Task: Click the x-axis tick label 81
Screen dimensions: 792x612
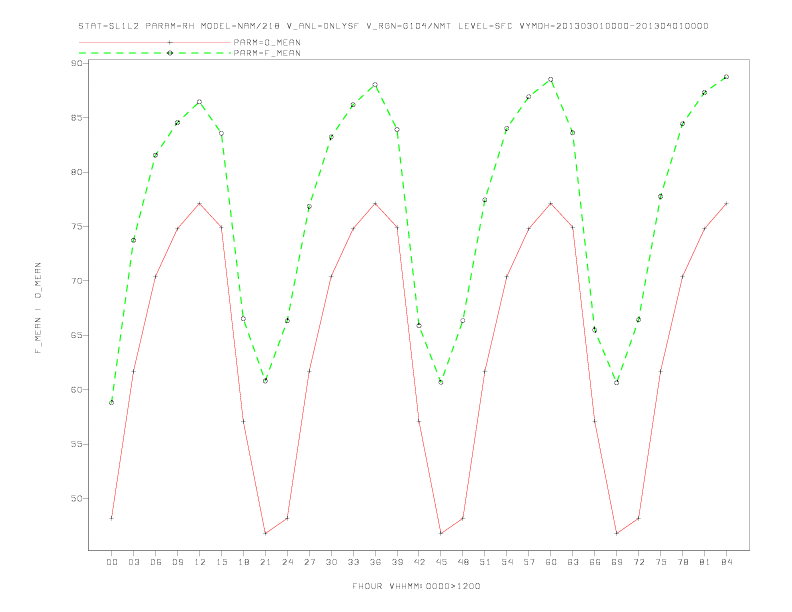Action: [705, 562]
